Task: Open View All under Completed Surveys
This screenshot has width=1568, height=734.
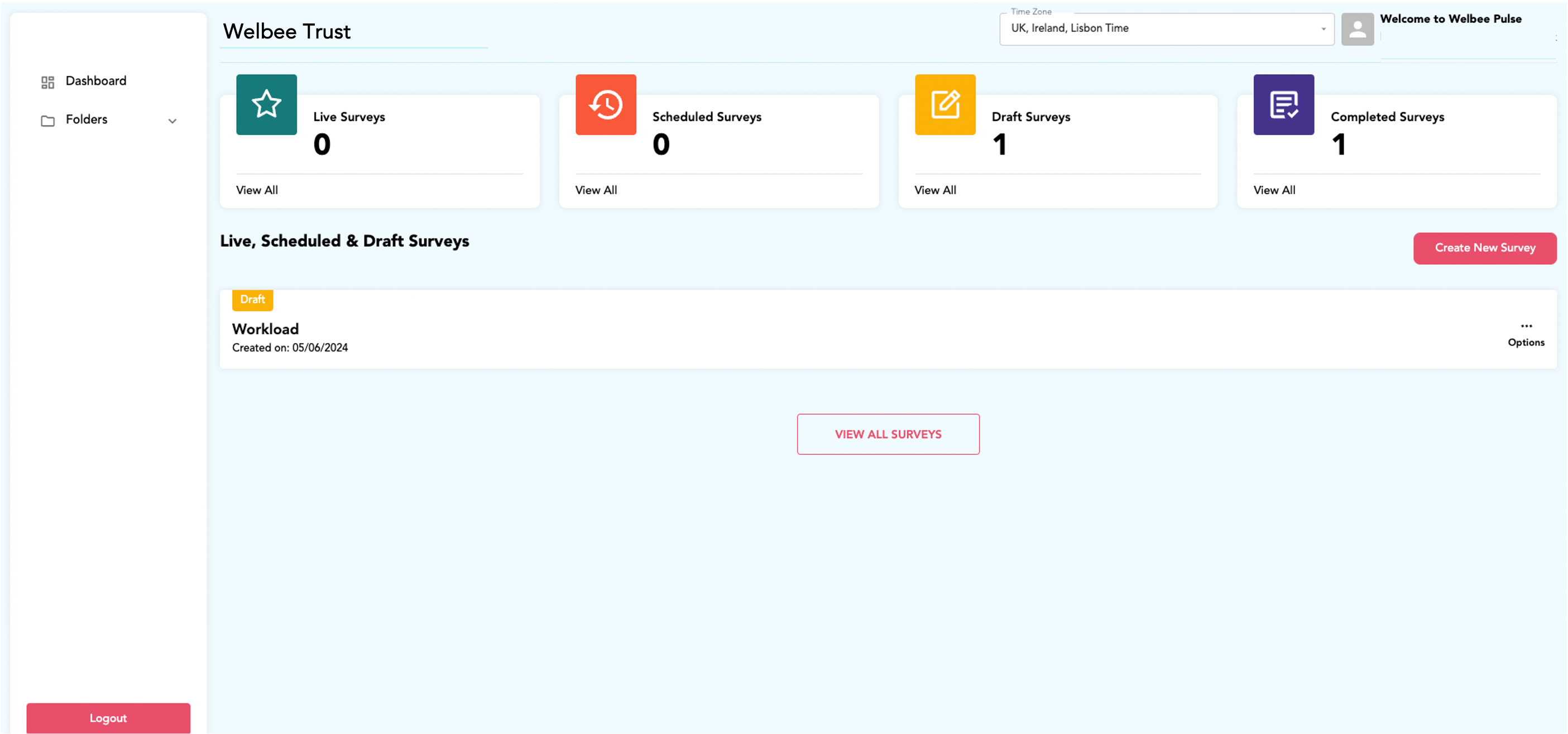Action: [x=1273, y=189]
